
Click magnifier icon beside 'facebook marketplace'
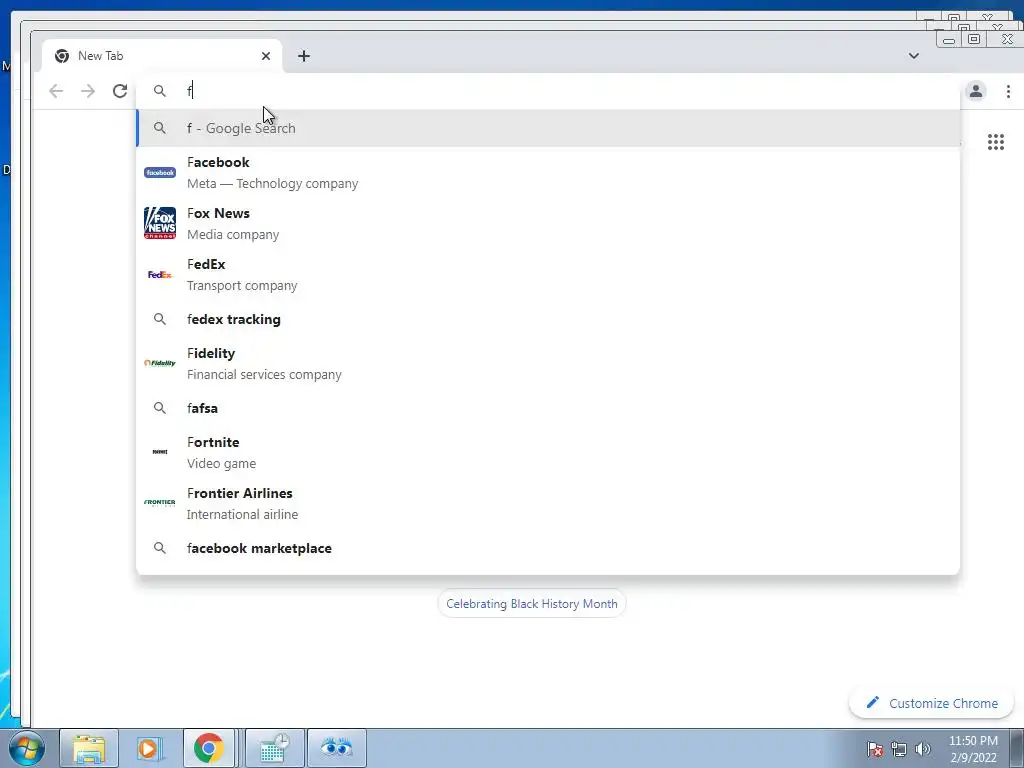pos(160,548)
